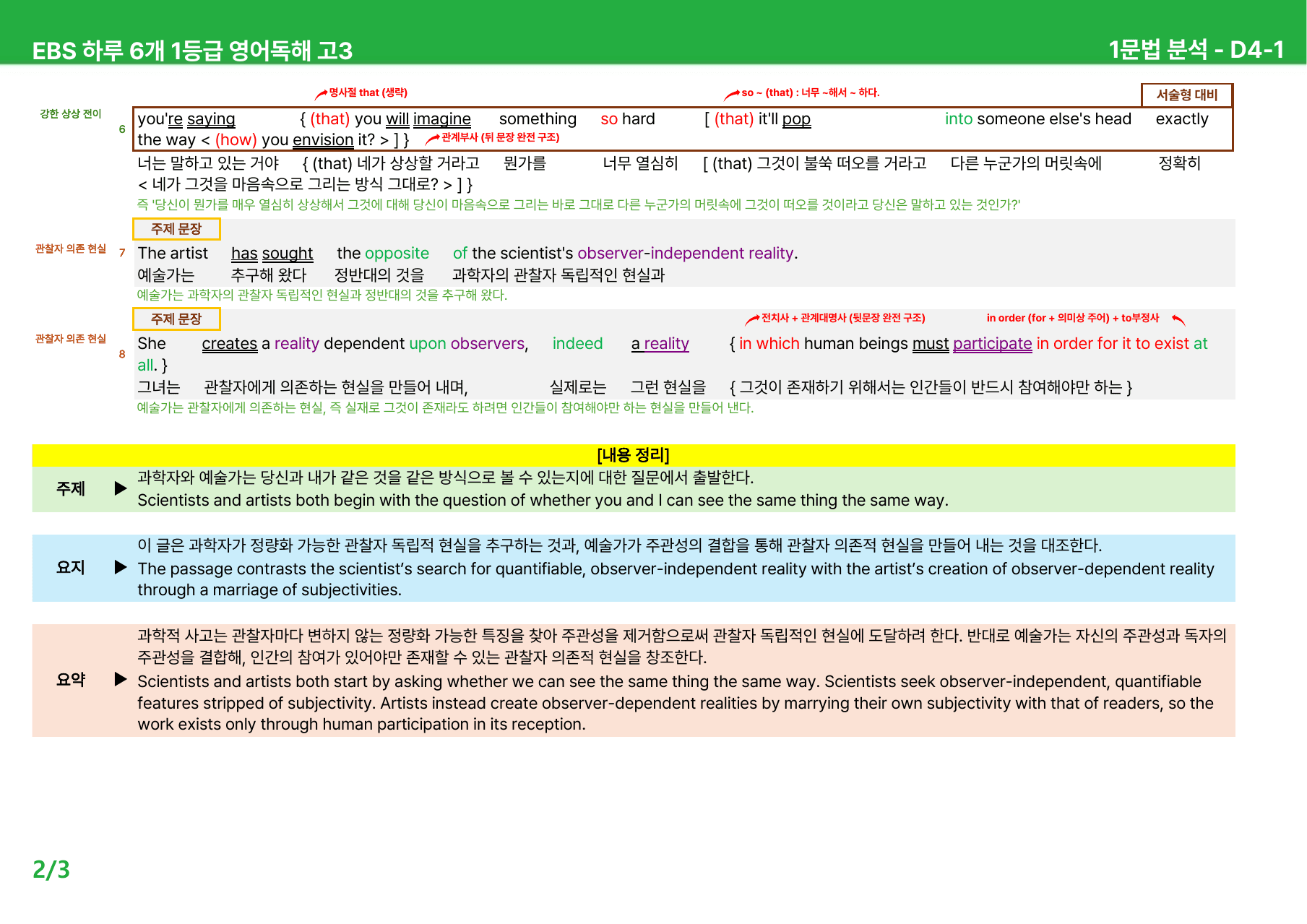This screenshot has width=1307, height=924.
Task: Click the red words 'in which'
Action: tap(769, 343)
